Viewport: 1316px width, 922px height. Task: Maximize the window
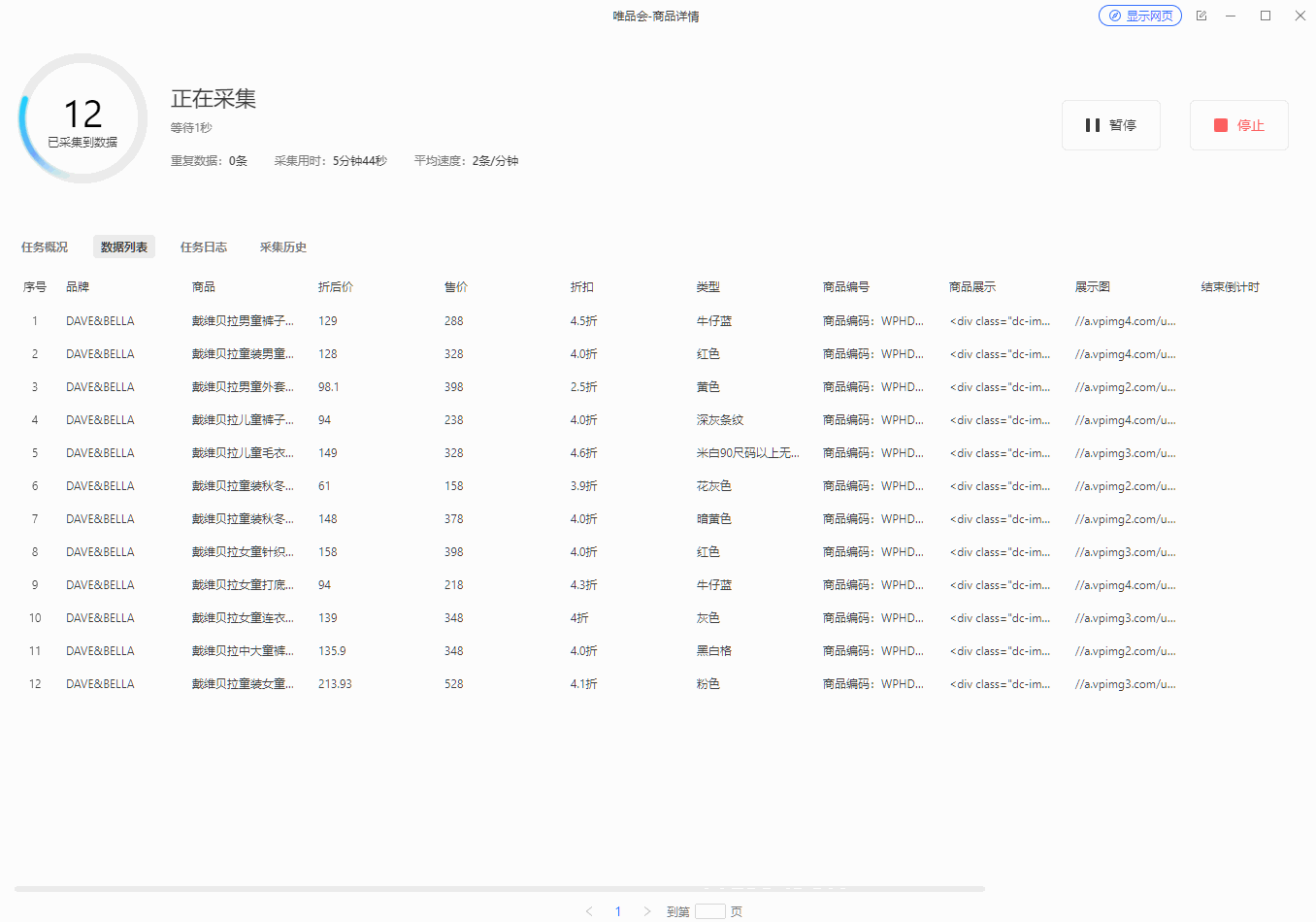(1266, 16)
